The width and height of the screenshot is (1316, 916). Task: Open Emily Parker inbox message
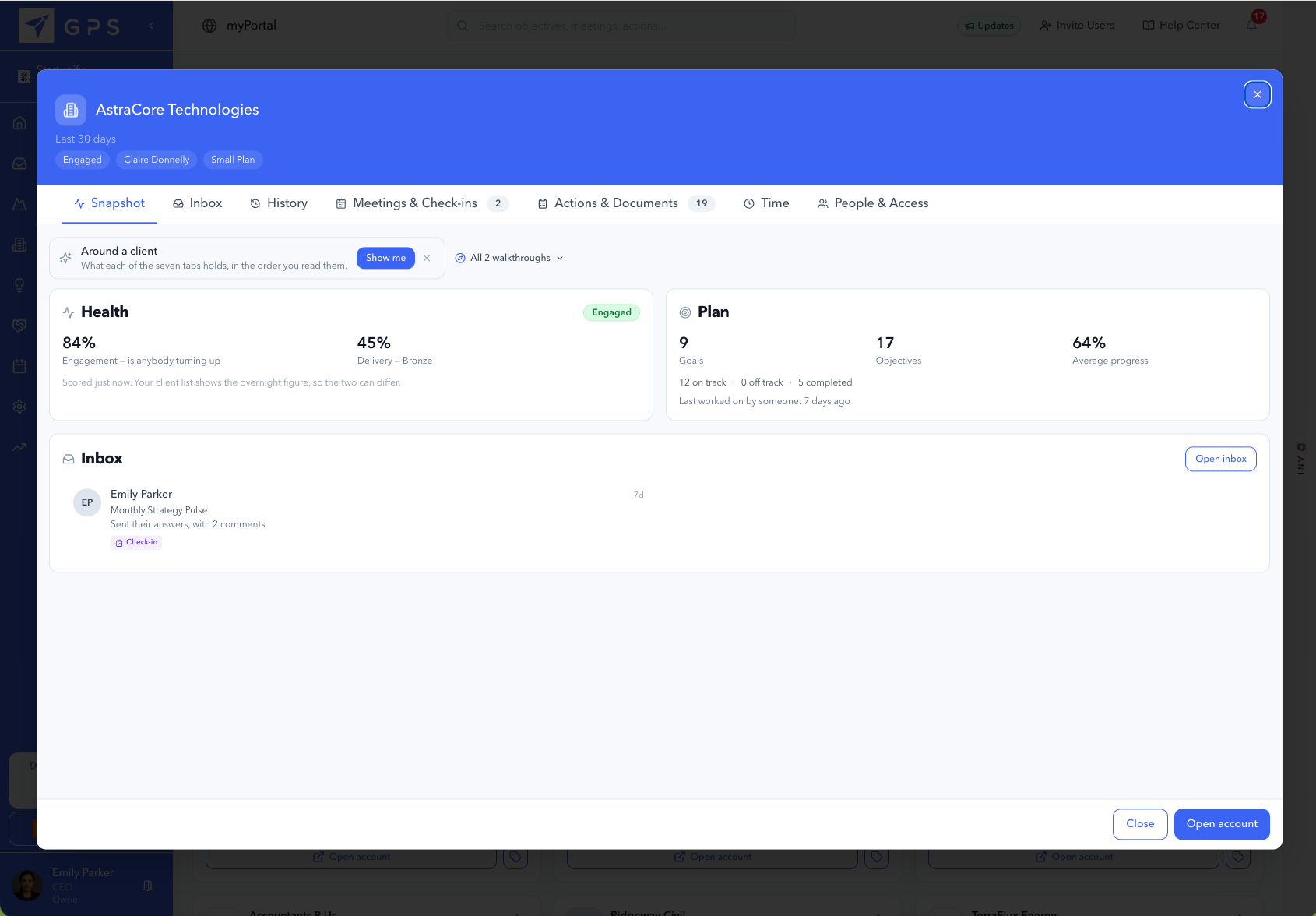[358, 518]
